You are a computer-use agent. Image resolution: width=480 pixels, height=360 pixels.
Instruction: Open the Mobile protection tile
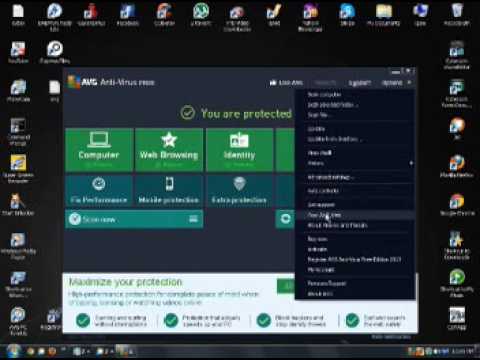pos(169,191)
